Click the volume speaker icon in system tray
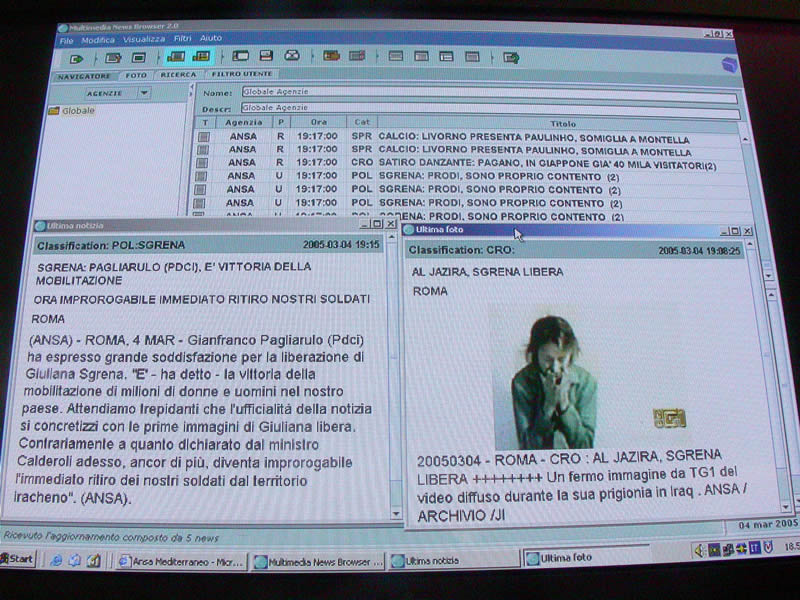 point(700,549)
